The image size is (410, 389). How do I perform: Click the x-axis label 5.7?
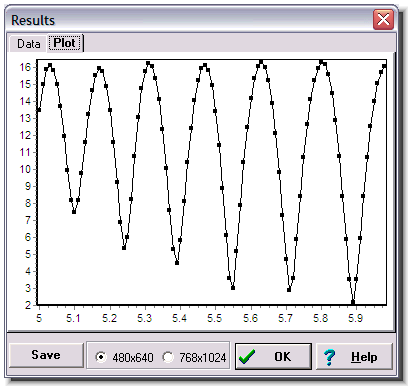pos(285,318)
